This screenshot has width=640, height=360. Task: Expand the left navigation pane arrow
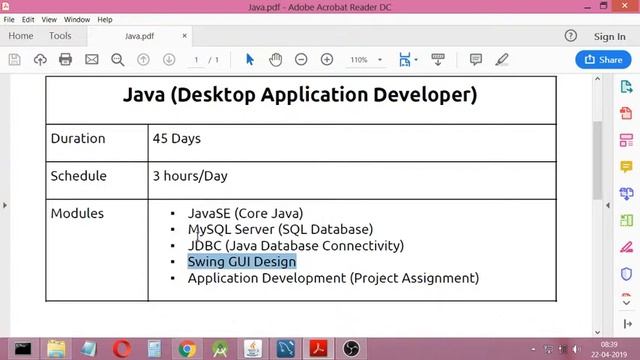pyautogui.click(x=5, y=205)
